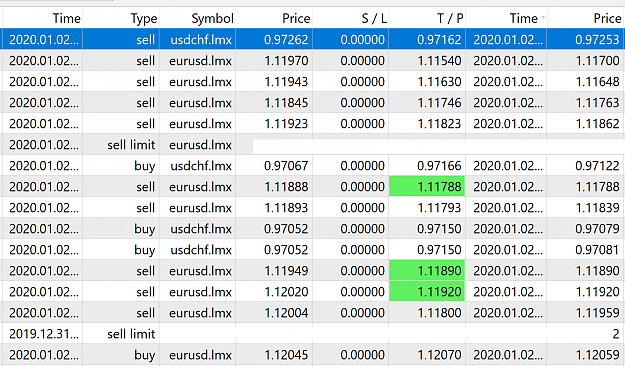625x367 pixels.
Task: Click close price 0.97081
Action: 597,250
